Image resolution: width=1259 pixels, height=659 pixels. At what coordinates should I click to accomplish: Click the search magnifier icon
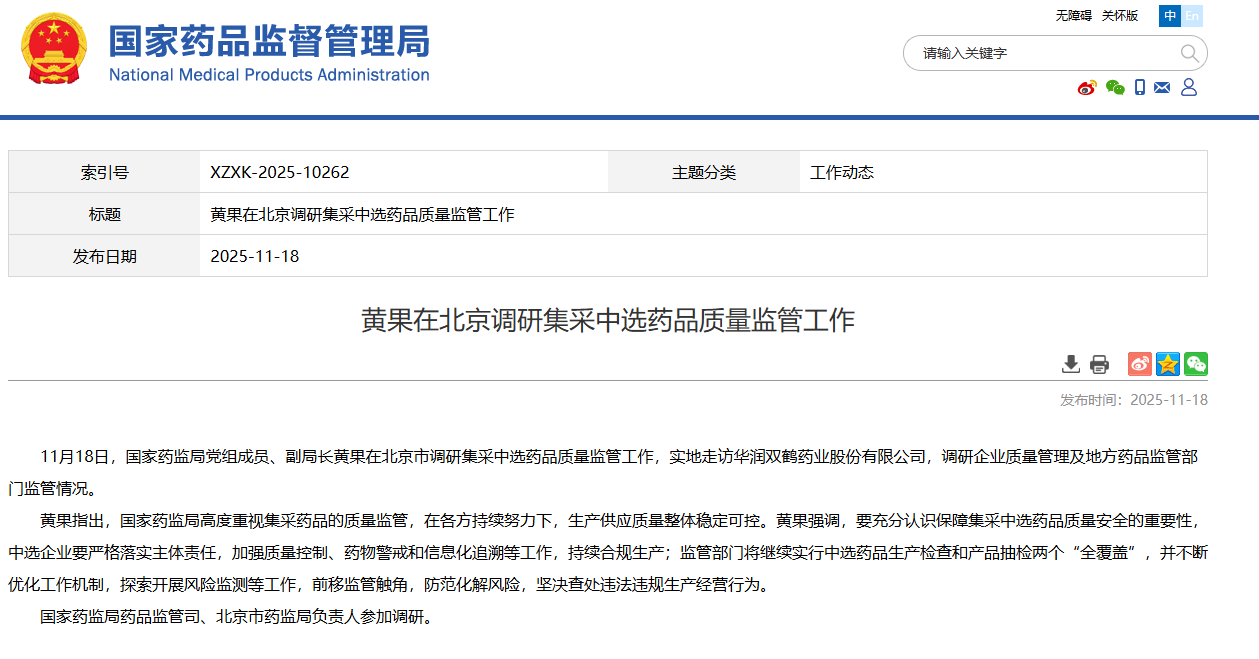coord(1189,53)
